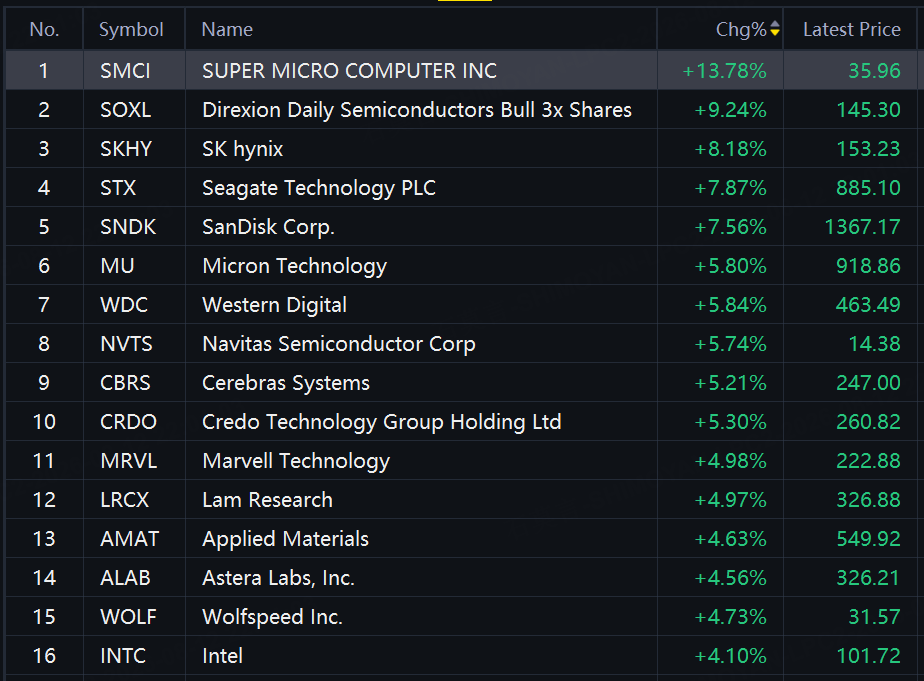Screen dimensions: 924x681
Task: Select the Astera Labs, Inc. row
Action: pos(461,578)
